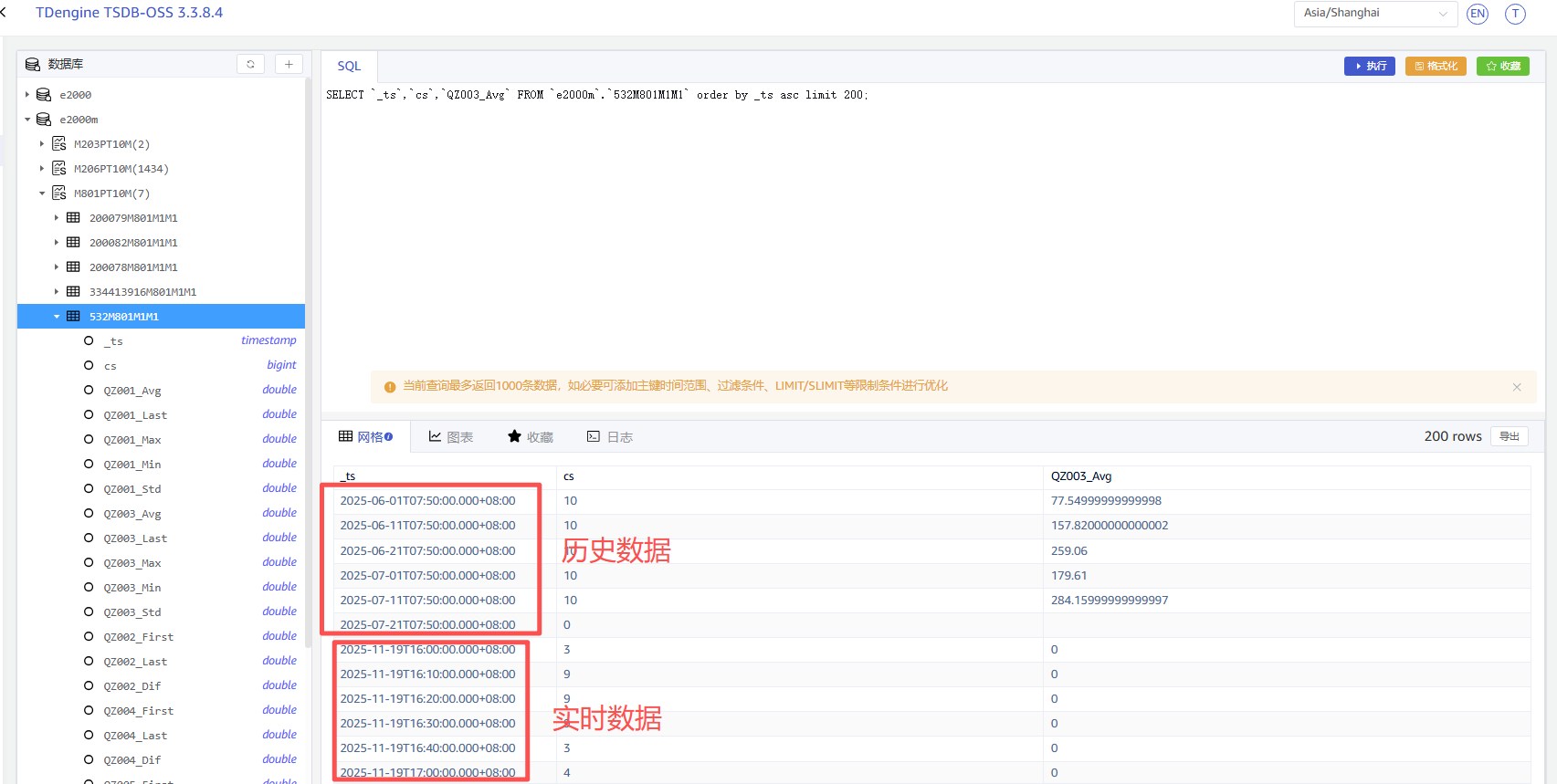Collapse the M801PT10M supertable node
Viewport: 1557px width, 784px height.
coord(42,193)
